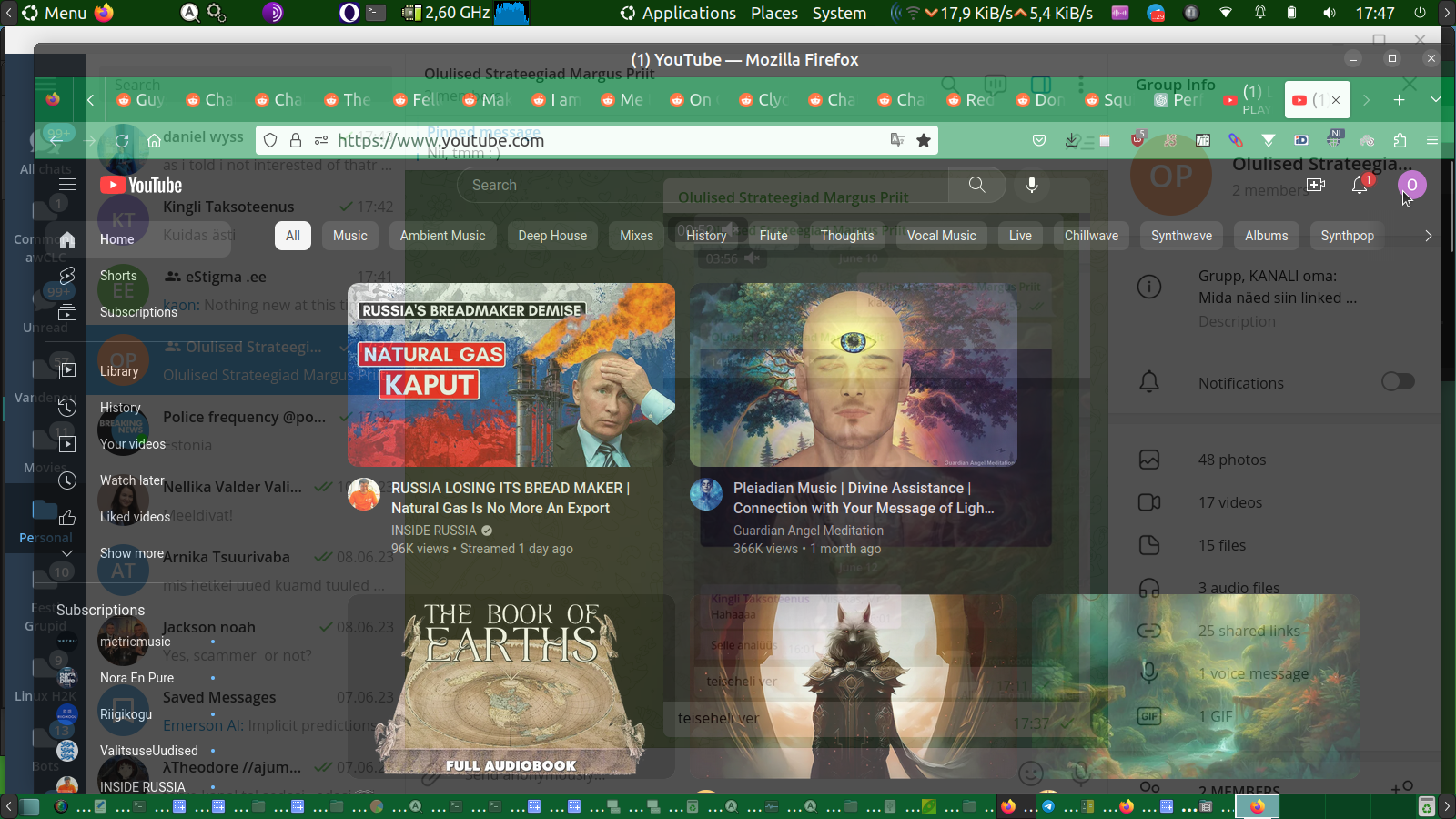Select the Deep House filter chip
This screenshot has height=819, width=1456.
pyautogui.click(x=552, y=236)
